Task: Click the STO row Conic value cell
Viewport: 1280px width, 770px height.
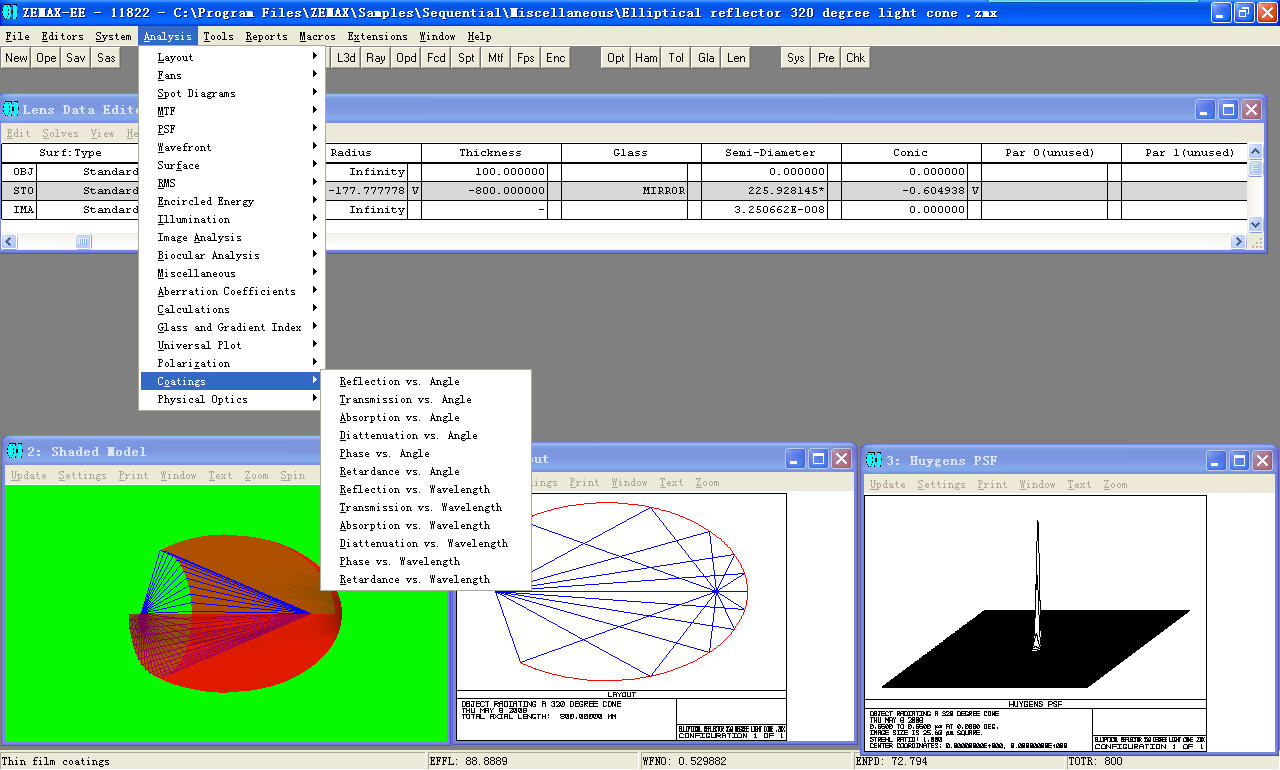Action: click(904, 190)
